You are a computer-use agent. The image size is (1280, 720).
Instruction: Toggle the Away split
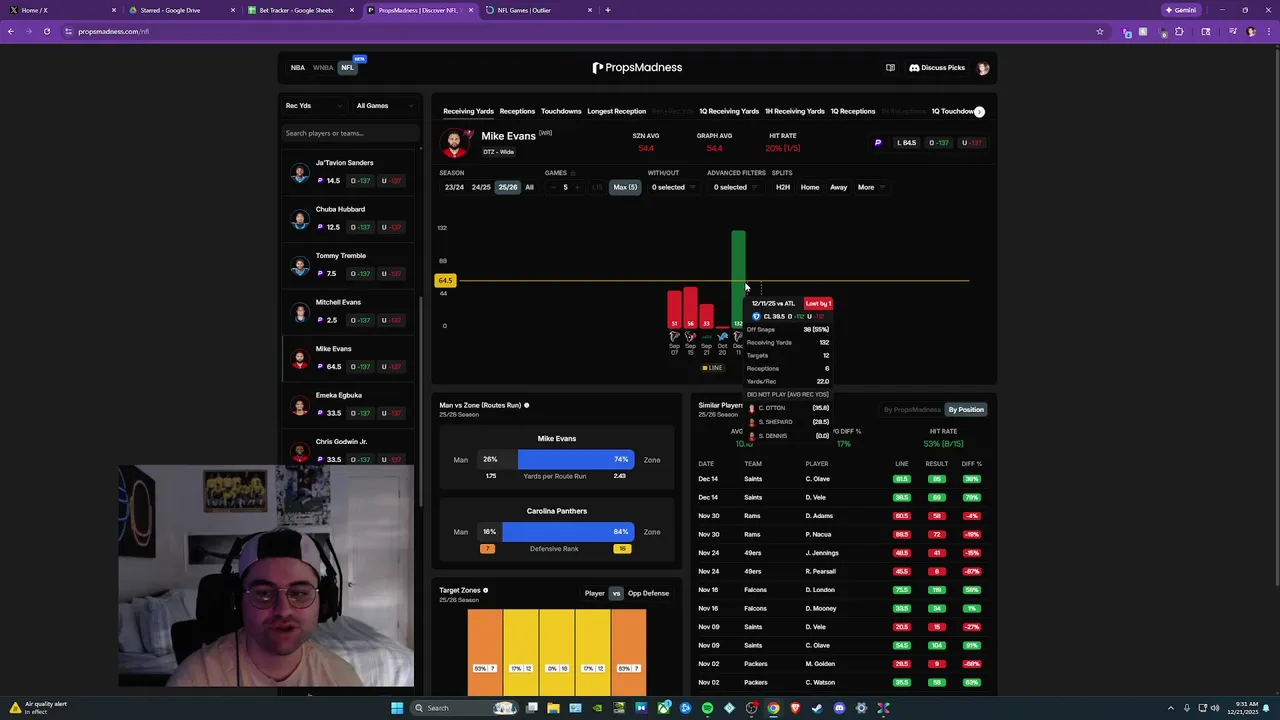coord(838,187)
